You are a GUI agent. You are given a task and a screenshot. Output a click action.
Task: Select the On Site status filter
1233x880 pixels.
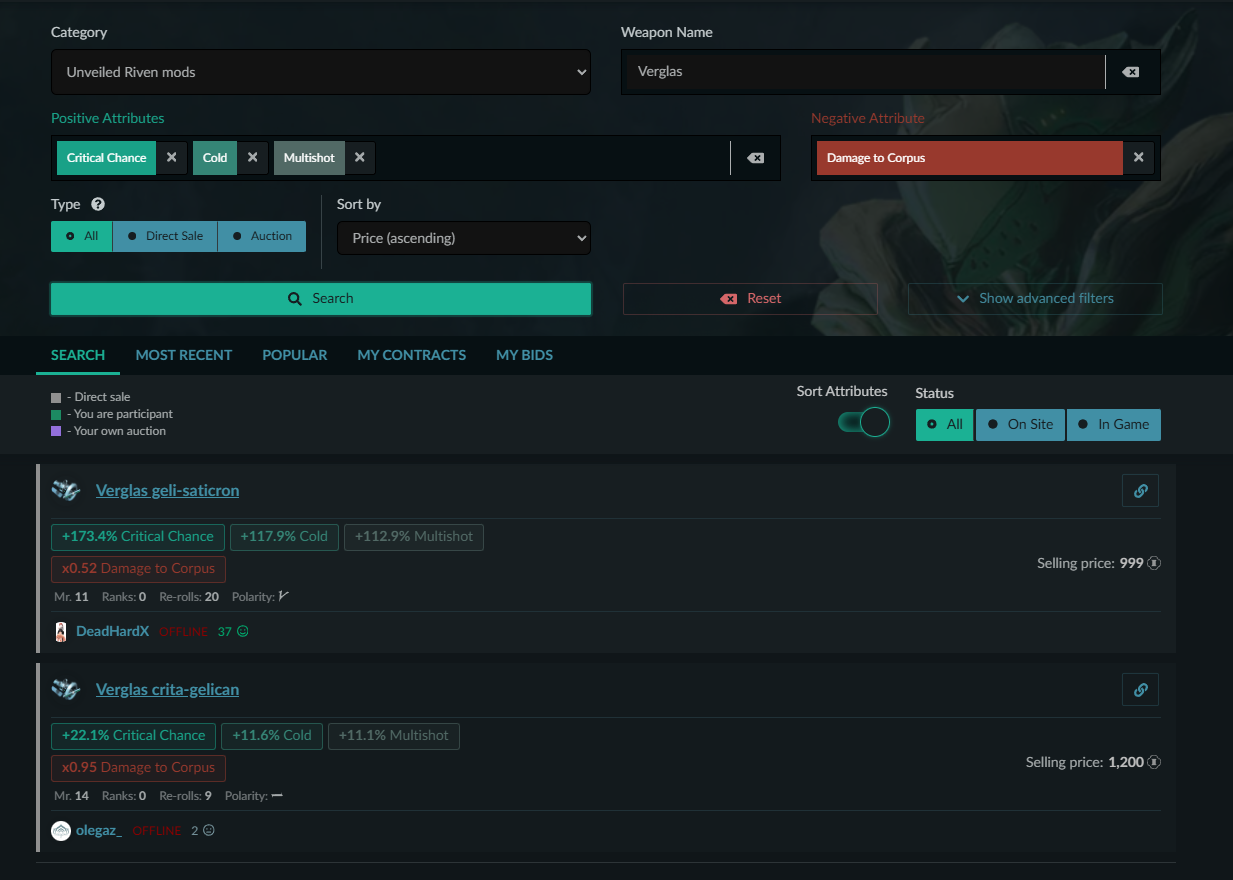pos(1020,424)
